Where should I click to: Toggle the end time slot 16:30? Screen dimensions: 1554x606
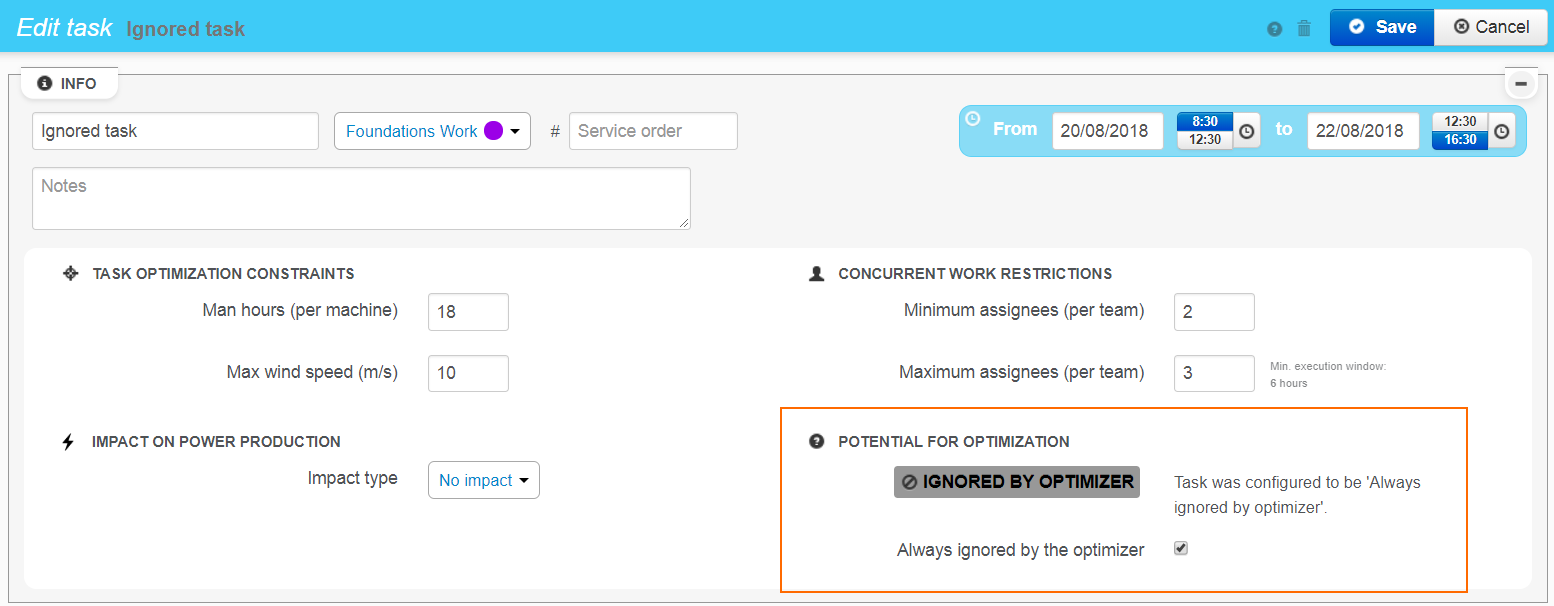pyautogui.click(x=1459, y=142)
